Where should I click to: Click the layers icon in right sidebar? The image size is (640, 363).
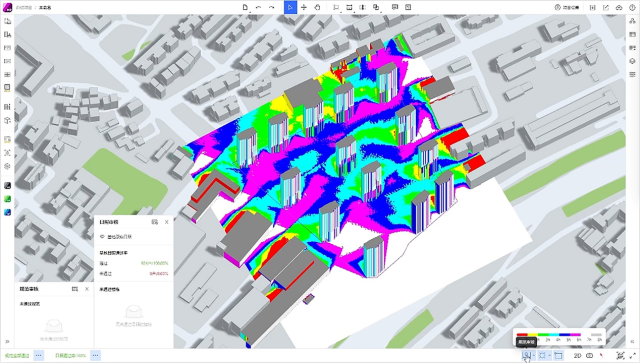[x=632, y=61]
